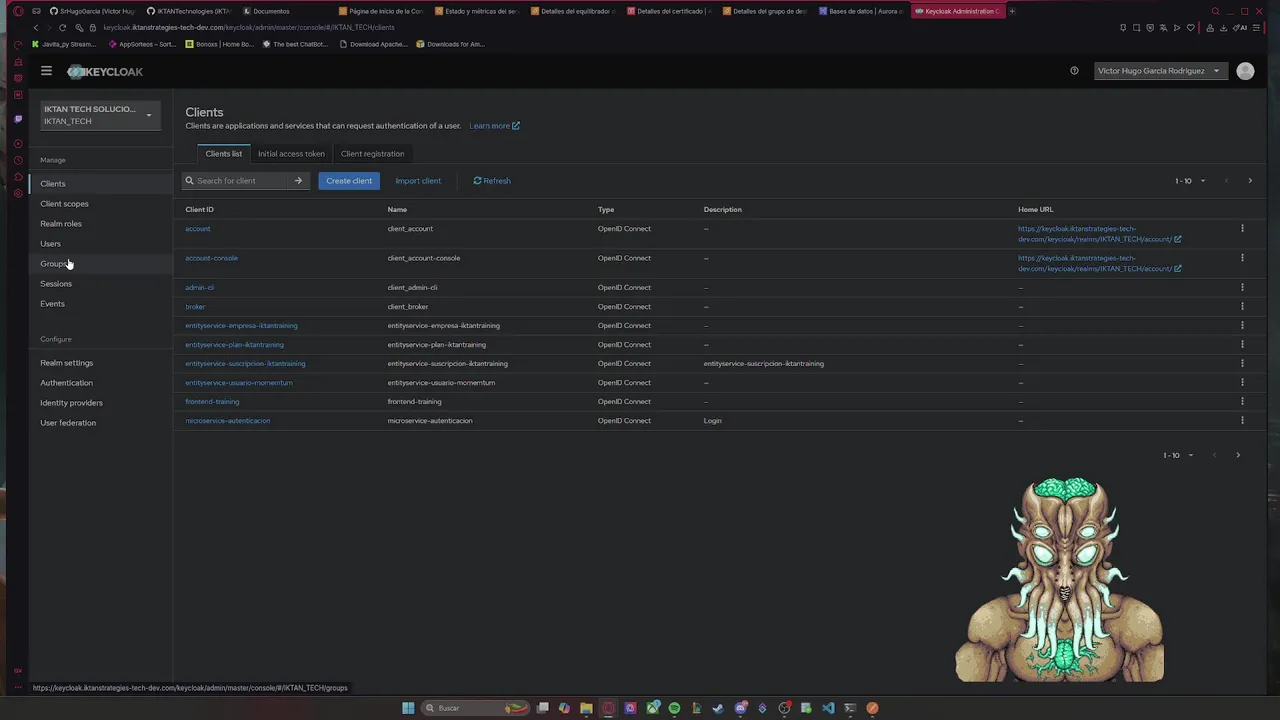1280x720 pixels.
Task: Open File Explorer from the taskbar
Action: (586, 708)
